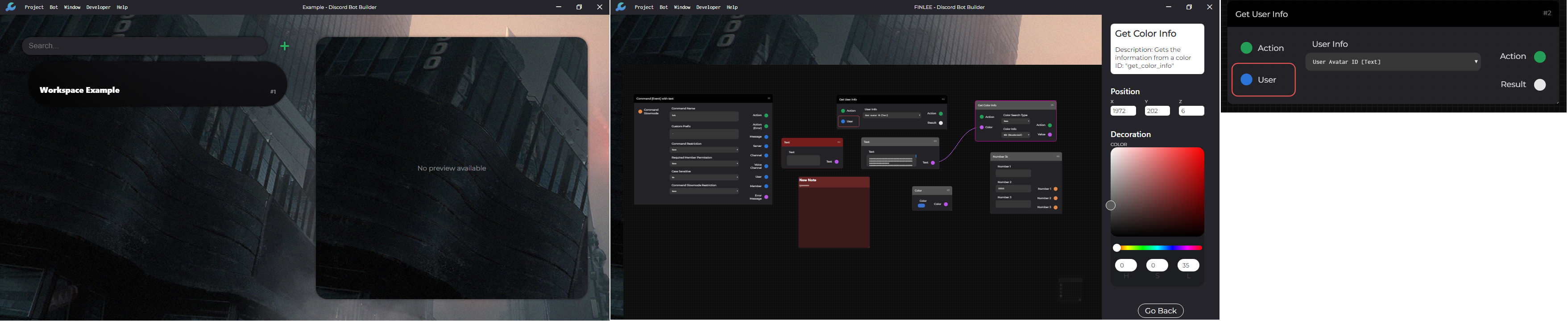Screen dimensions: 1568x321
Task: Click the blue User port in the enlarged Get User Info node
Action: tap(1246, 80)
